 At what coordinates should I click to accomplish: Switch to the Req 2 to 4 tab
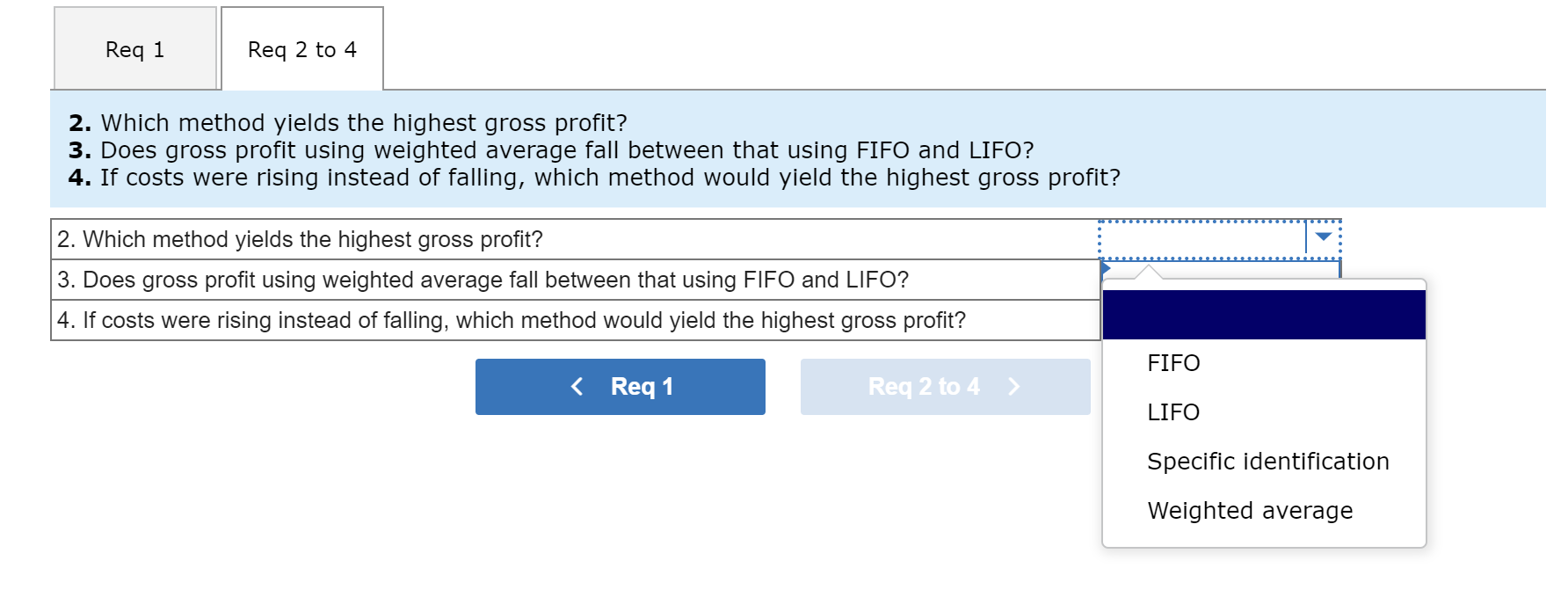[x=301, y=49]
